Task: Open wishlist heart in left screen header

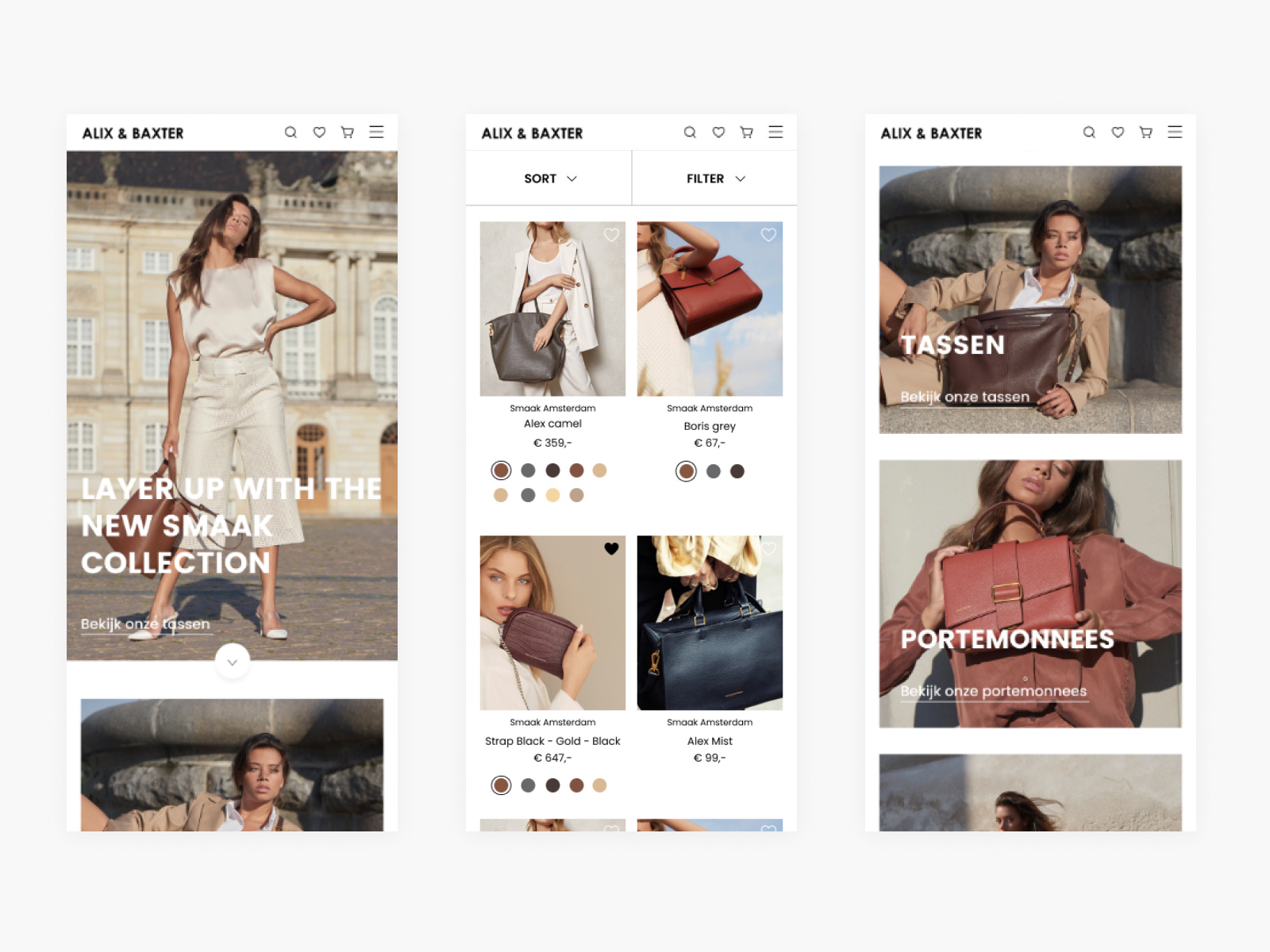Action: [x=319, y=132]
